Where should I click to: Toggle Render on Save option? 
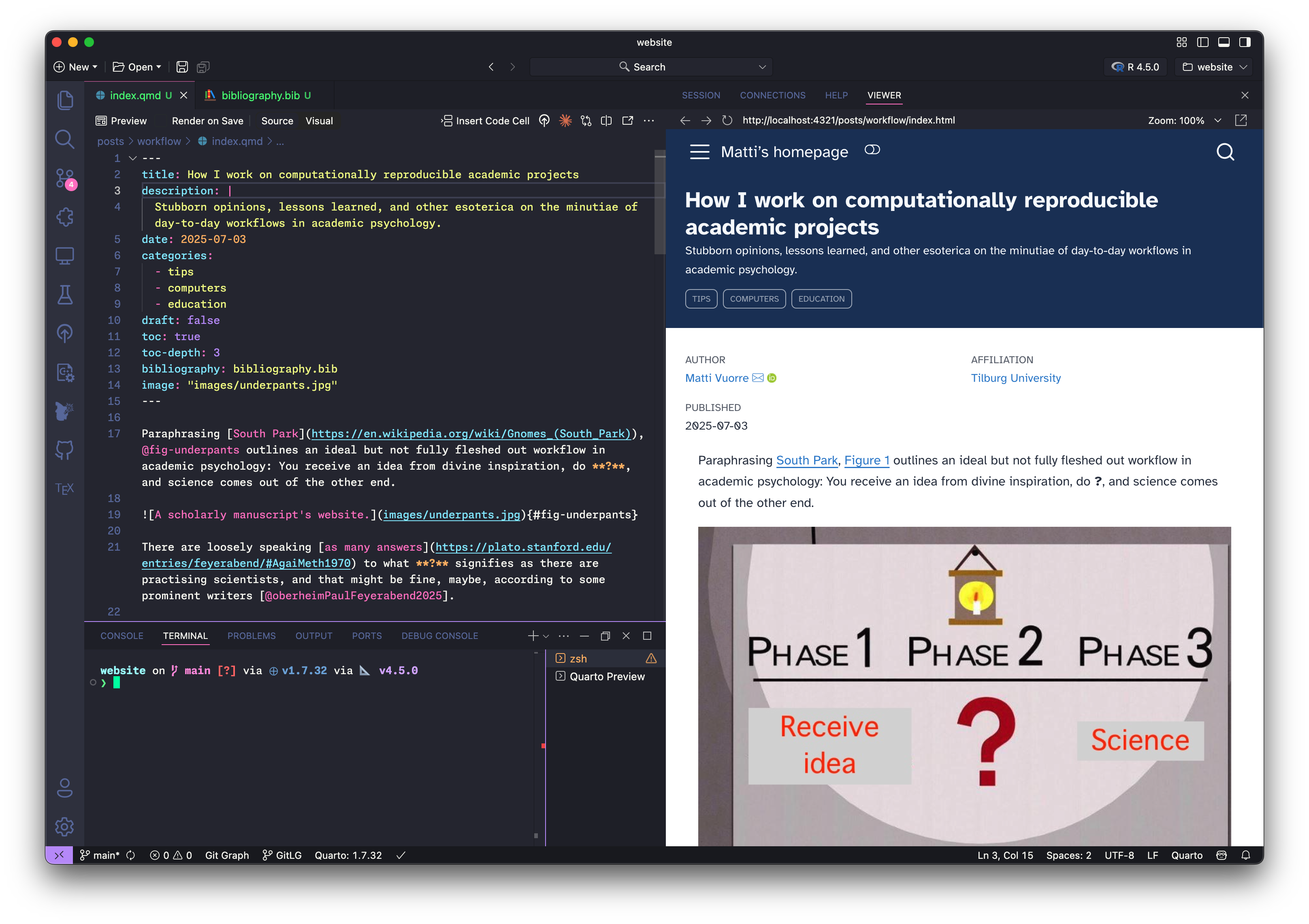207,121
